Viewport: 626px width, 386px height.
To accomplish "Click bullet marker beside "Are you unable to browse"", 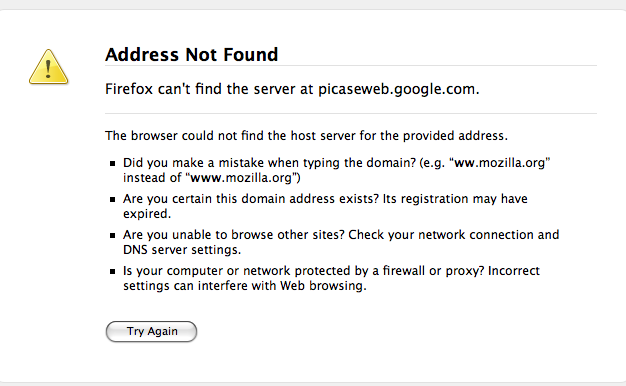I will point(113,235).
